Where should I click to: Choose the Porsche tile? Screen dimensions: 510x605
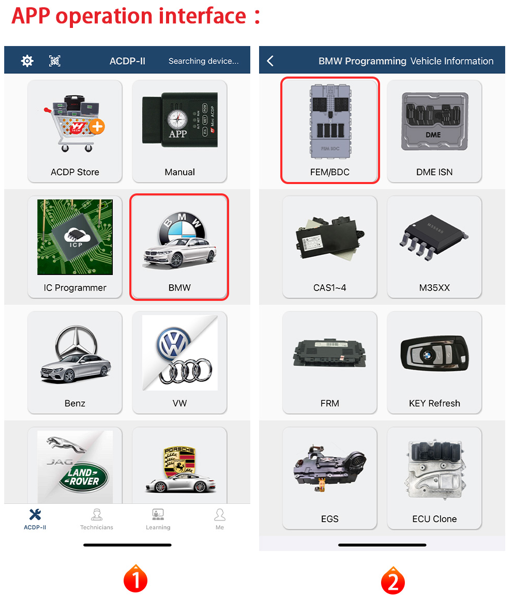tap(179, 465)
